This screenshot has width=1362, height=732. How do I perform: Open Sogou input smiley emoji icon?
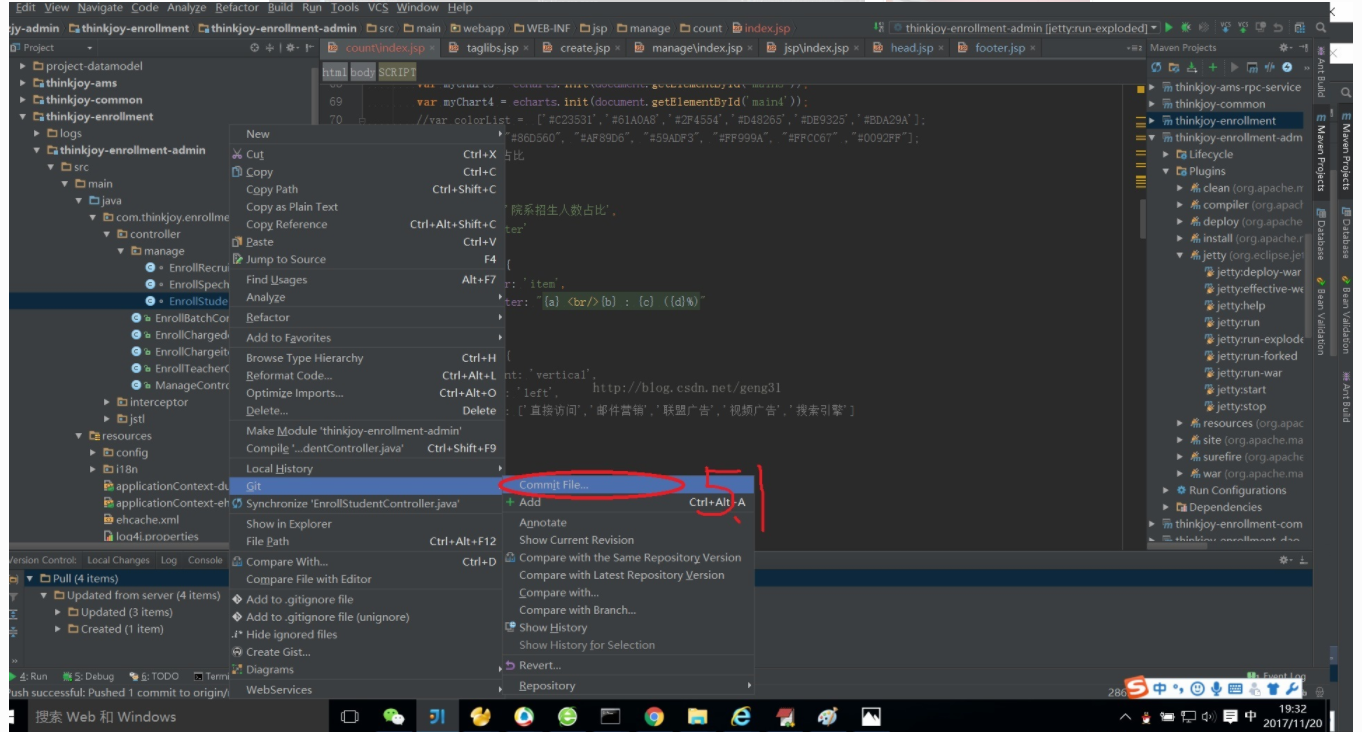point(1198,688)
